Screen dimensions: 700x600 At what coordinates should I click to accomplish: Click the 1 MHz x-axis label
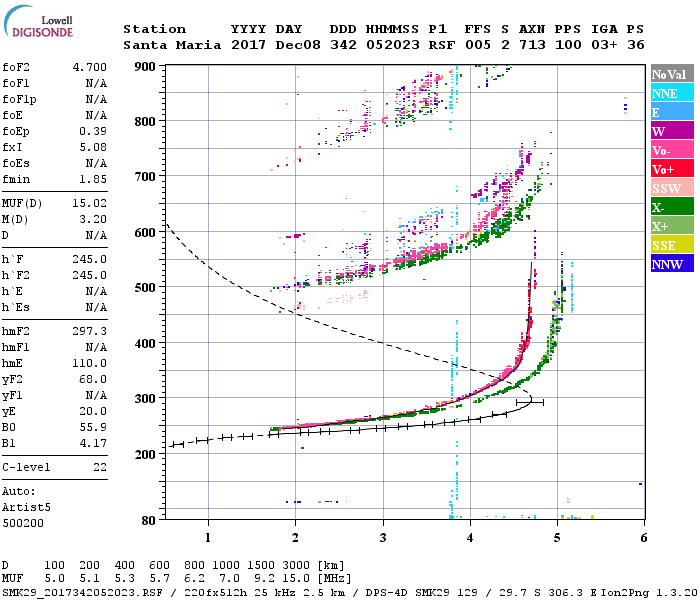(208, 538)
